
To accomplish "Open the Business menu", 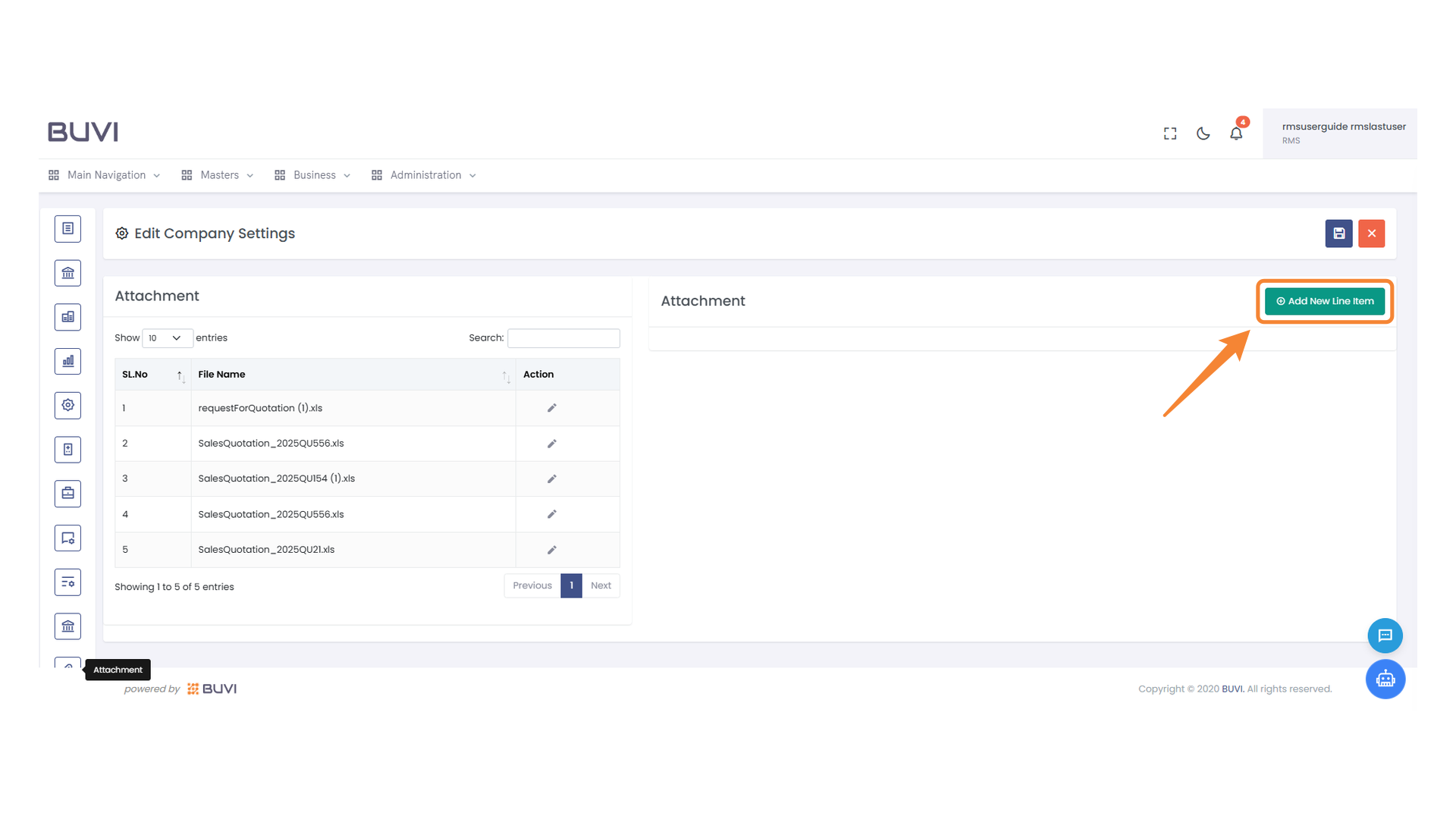I will point(313,175).
